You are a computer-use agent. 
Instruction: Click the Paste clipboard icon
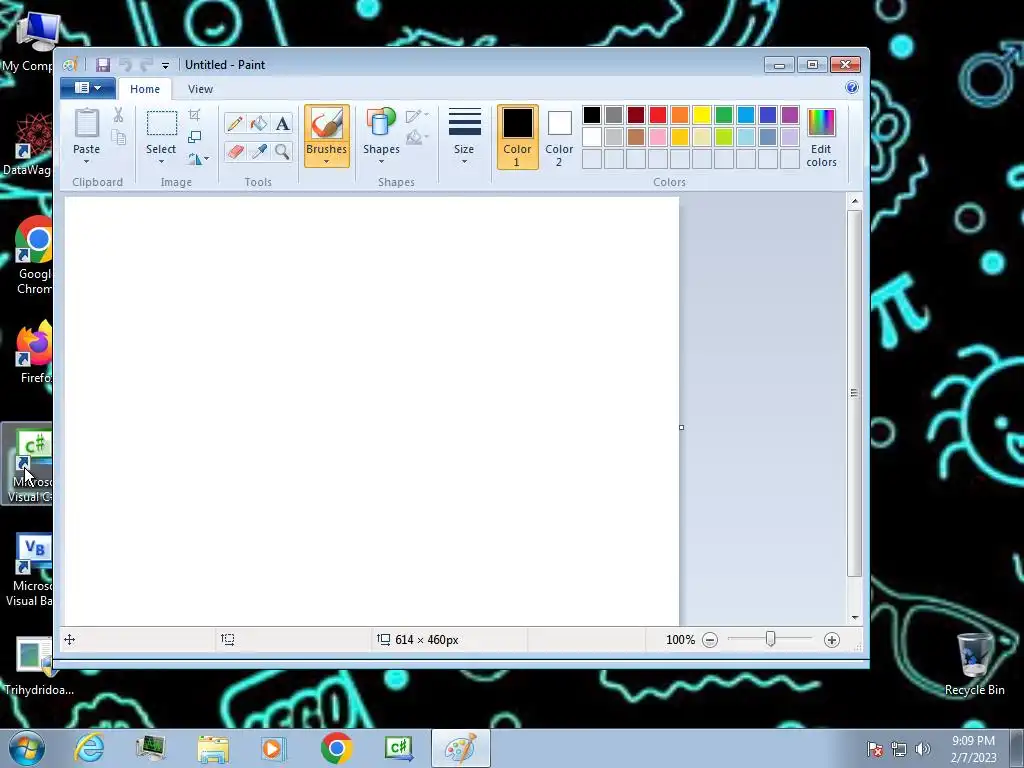[86, 123]
